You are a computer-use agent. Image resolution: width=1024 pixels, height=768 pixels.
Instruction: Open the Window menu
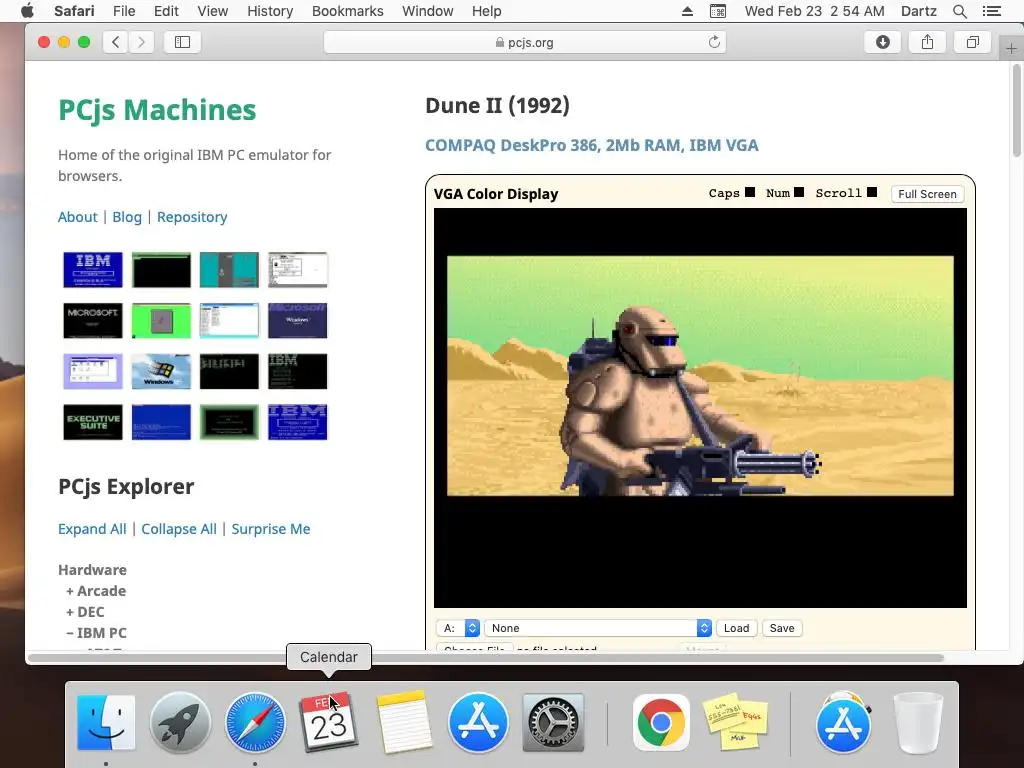427,11
